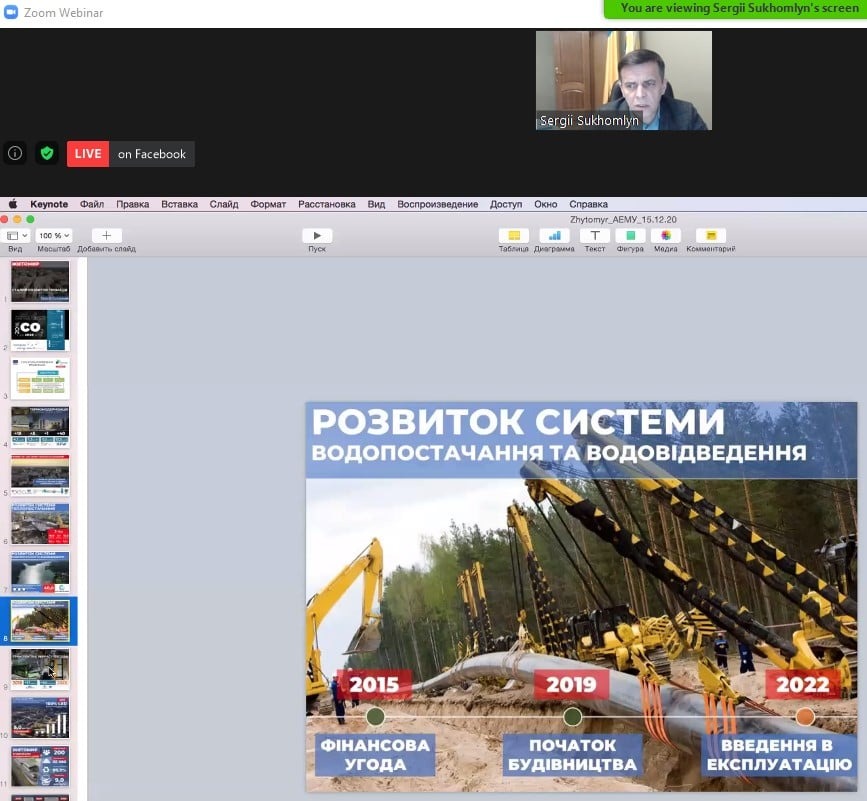
Task: Open the Формат menu
Action: click(268, 204)
